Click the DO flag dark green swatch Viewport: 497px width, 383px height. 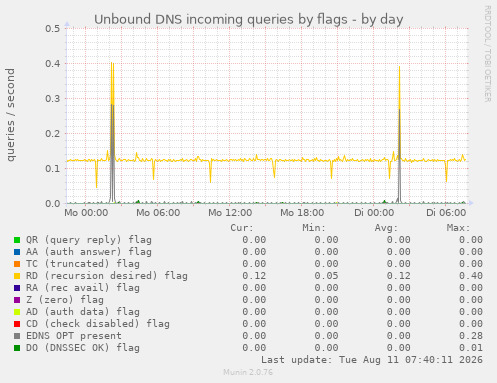(x=17, y=348)
